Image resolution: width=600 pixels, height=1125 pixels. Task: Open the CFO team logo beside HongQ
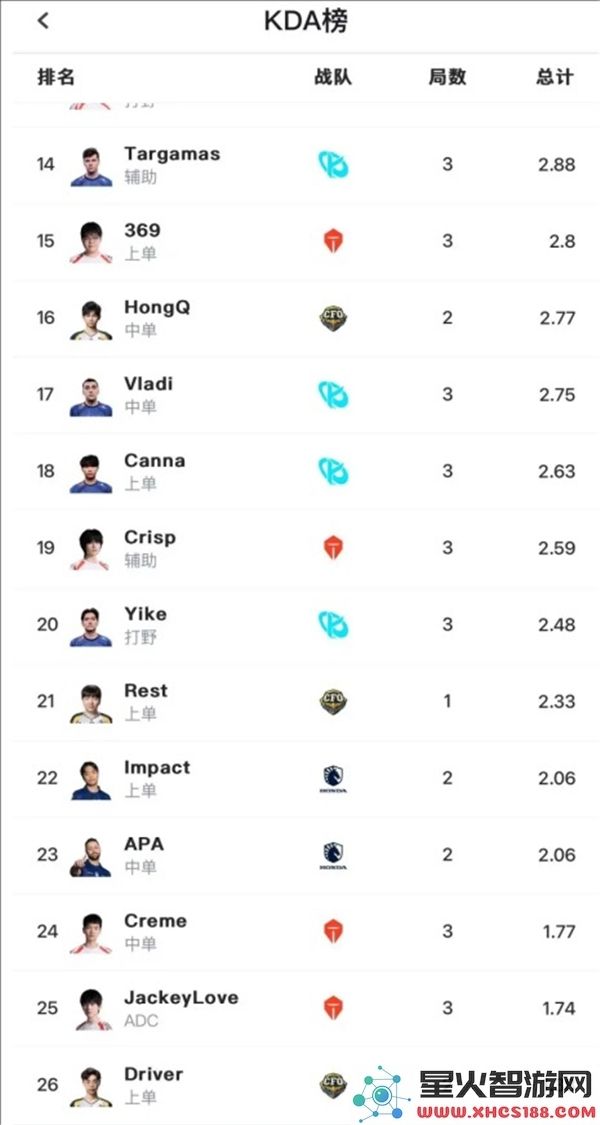334,318
